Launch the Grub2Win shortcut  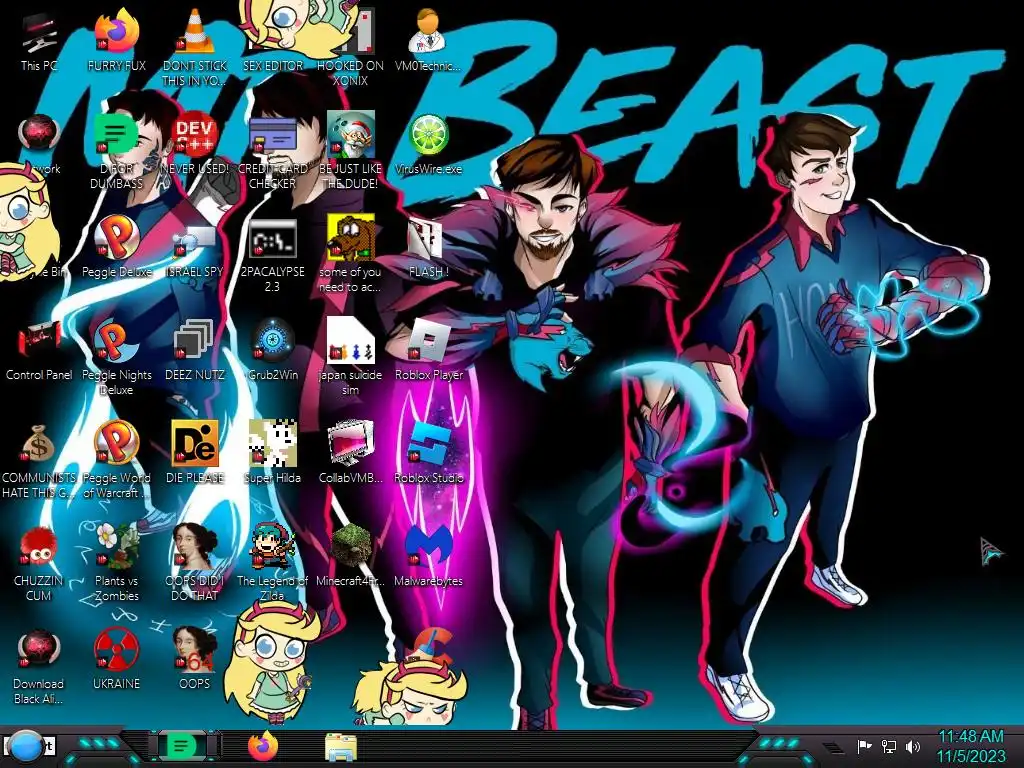(x=272, y=350)
